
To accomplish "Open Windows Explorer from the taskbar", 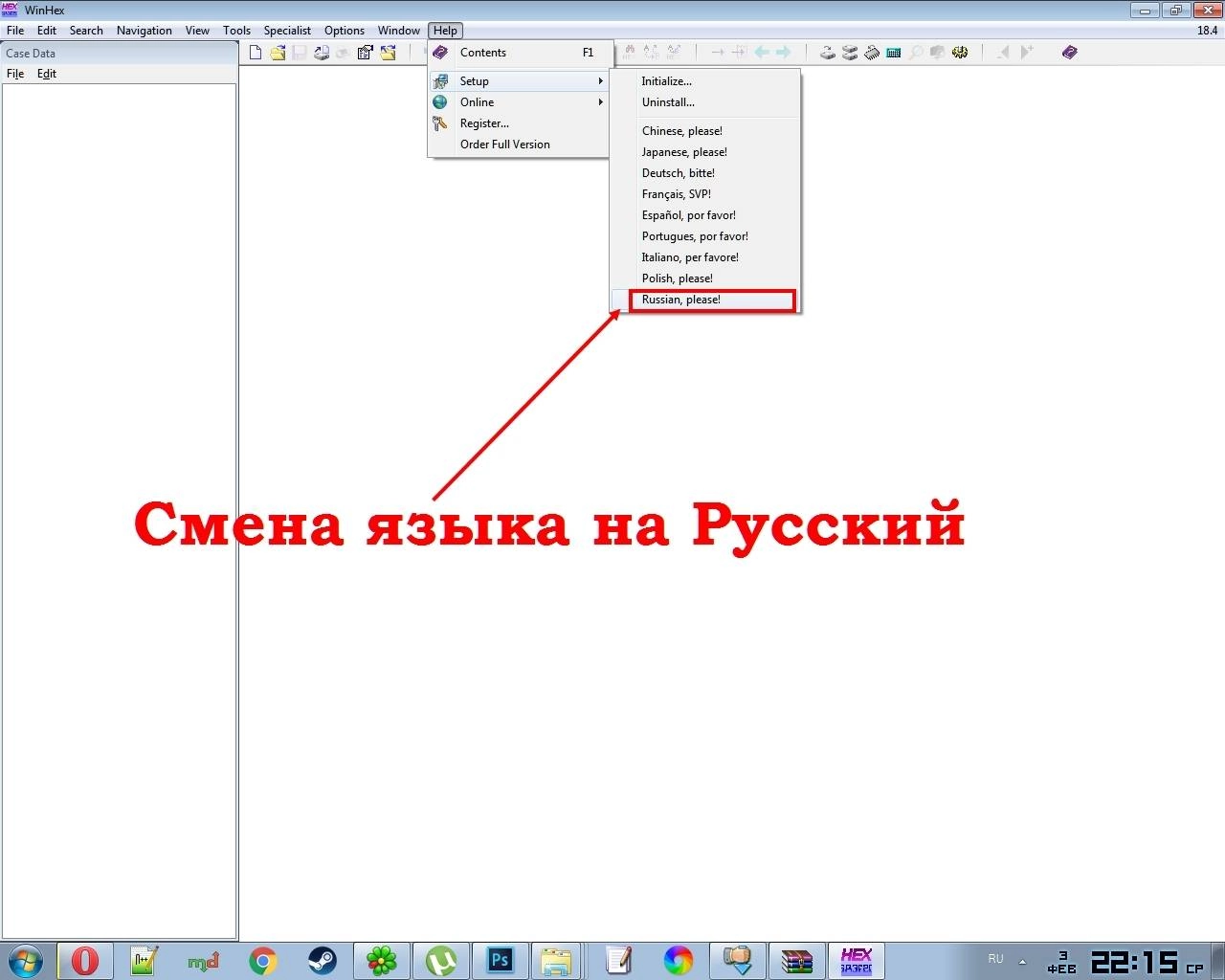I will click(x=557, y=960).
